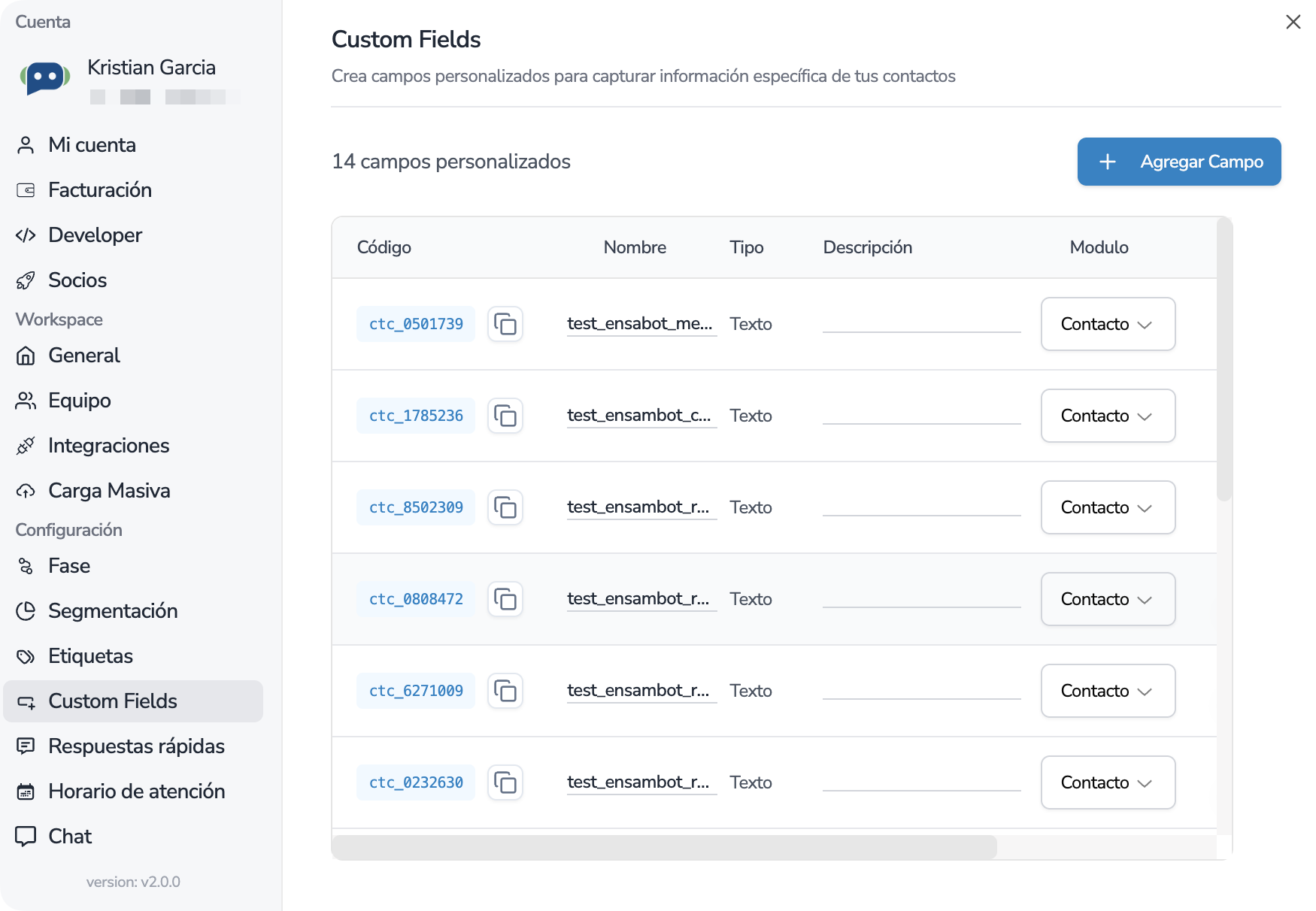1316x911 pixels.
Task: Copy the code ctc_0501739
Action: tap(505, 324)
